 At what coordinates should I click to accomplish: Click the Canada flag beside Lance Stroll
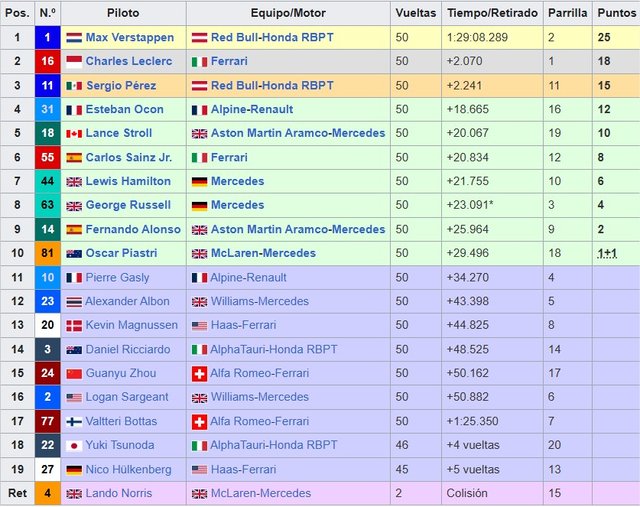click(x=74, y=133)
